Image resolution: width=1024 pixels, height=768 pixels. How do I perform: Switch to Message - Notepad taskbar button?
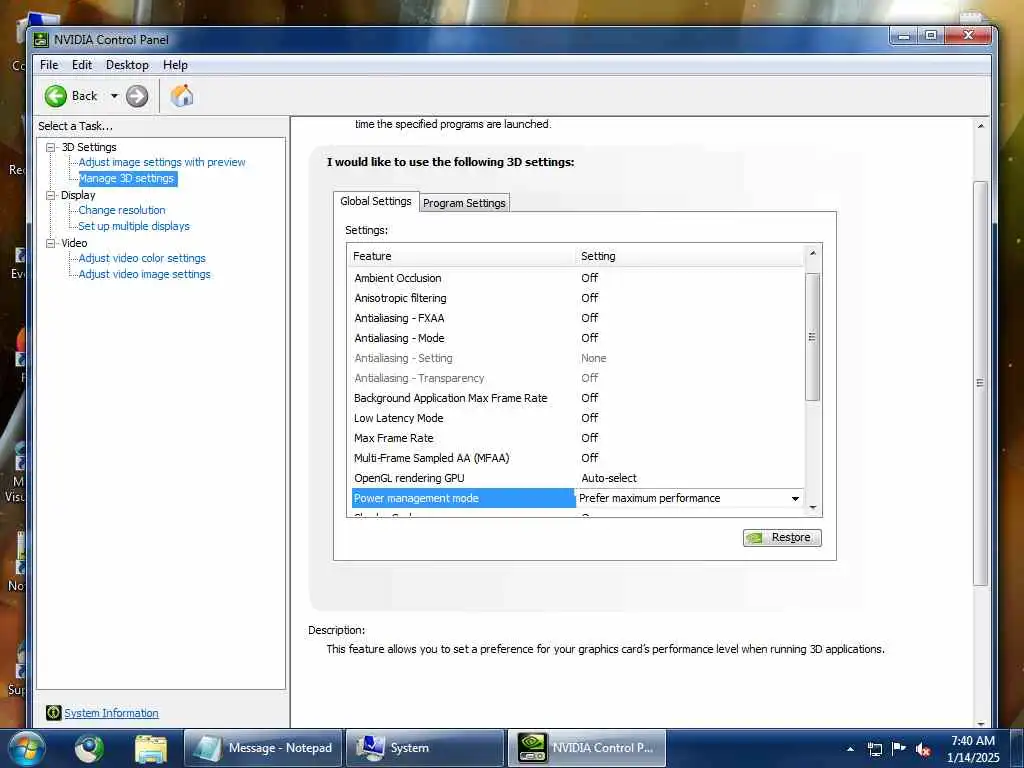pyautogui.click(x=263, y=748)
